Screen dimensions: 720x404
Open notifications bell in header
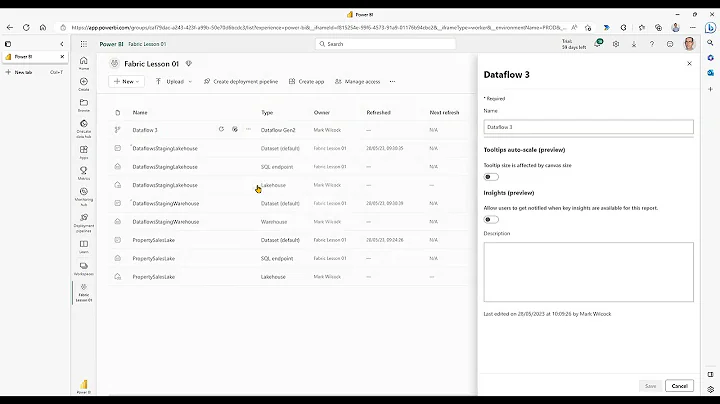[x=598, y=44]
